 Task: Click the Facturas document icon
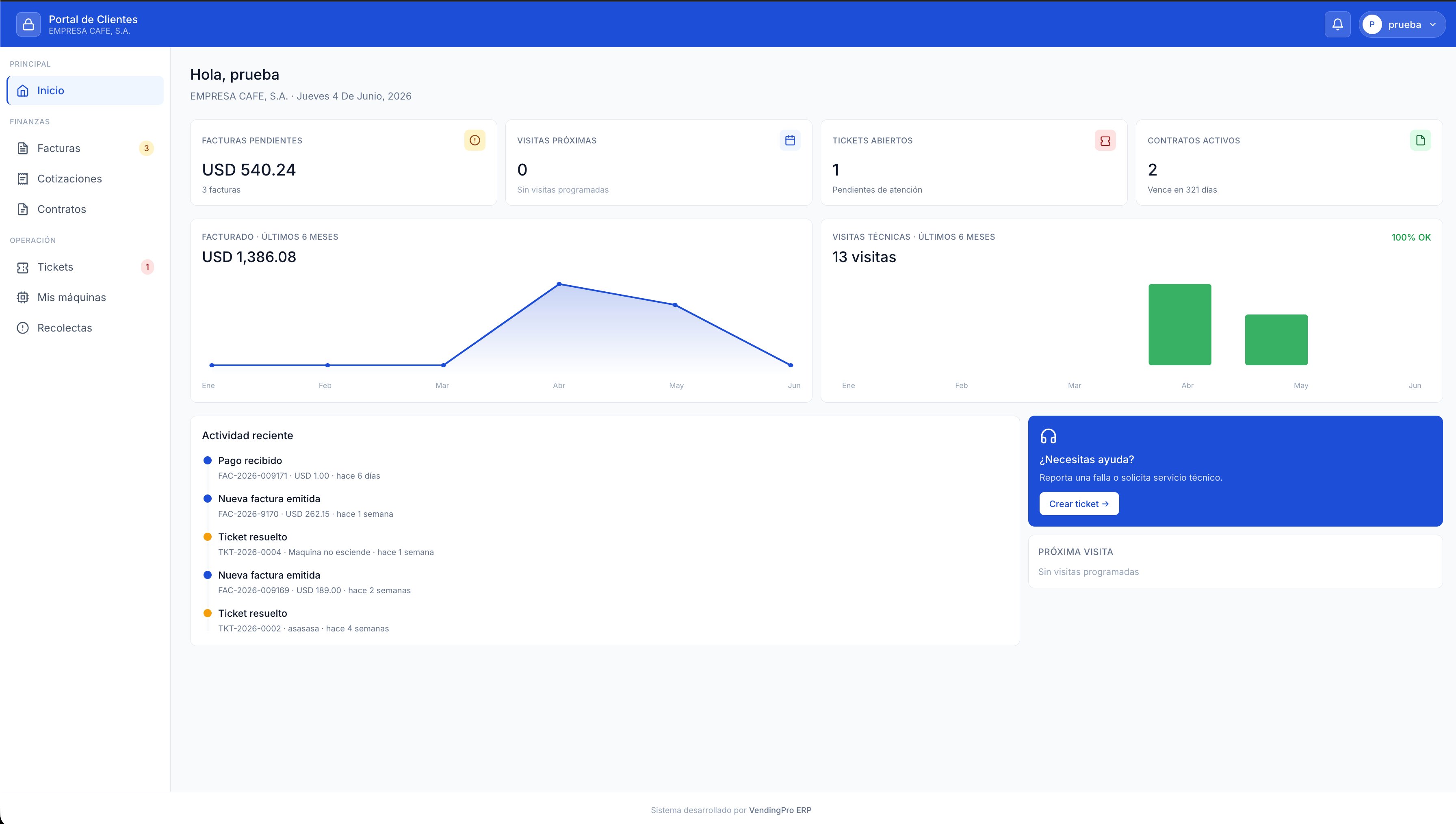pos(23,148)
